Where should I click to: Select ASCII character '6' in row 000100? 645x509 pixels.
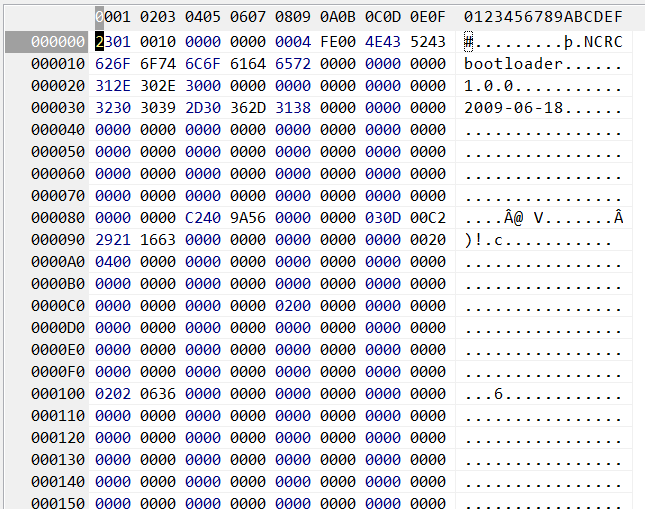pyautogui.click(x=498, y=394)
